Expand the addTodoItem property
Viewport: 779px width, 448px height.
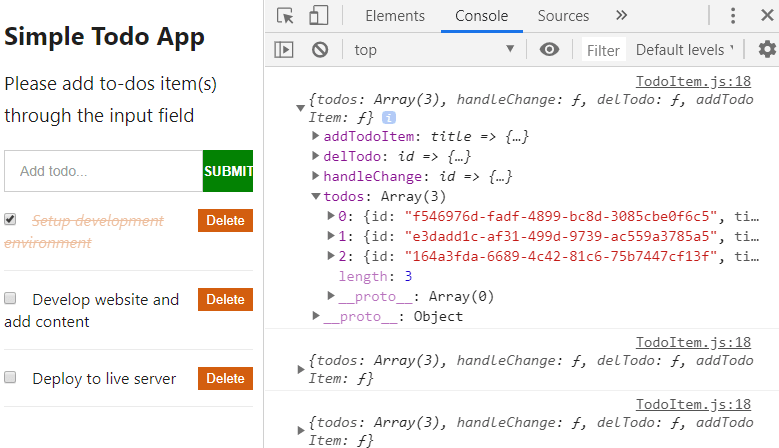[315, 136]
